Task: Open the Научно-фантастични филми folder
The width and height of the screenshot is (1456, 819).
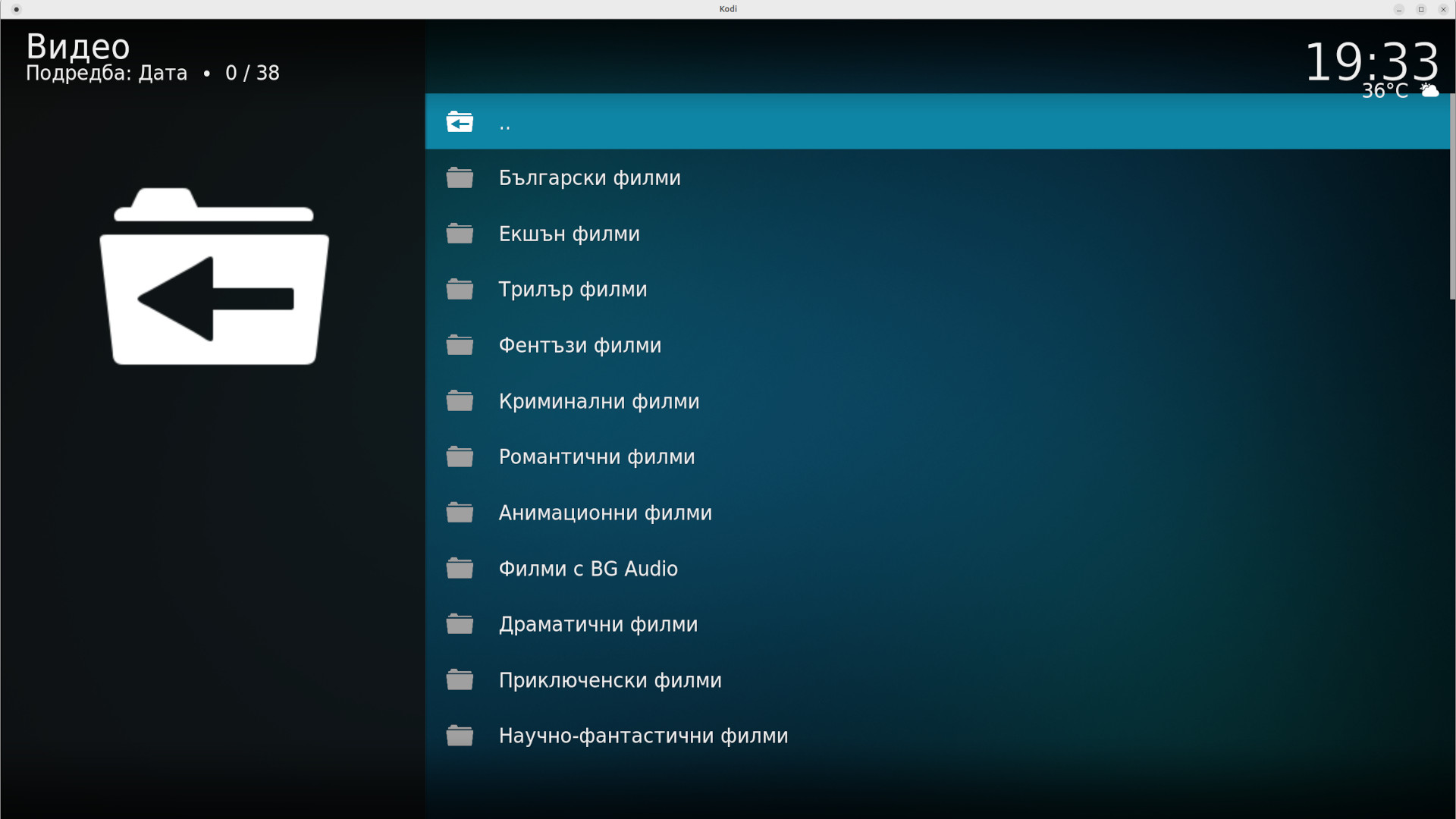Action: pos(937,736)
